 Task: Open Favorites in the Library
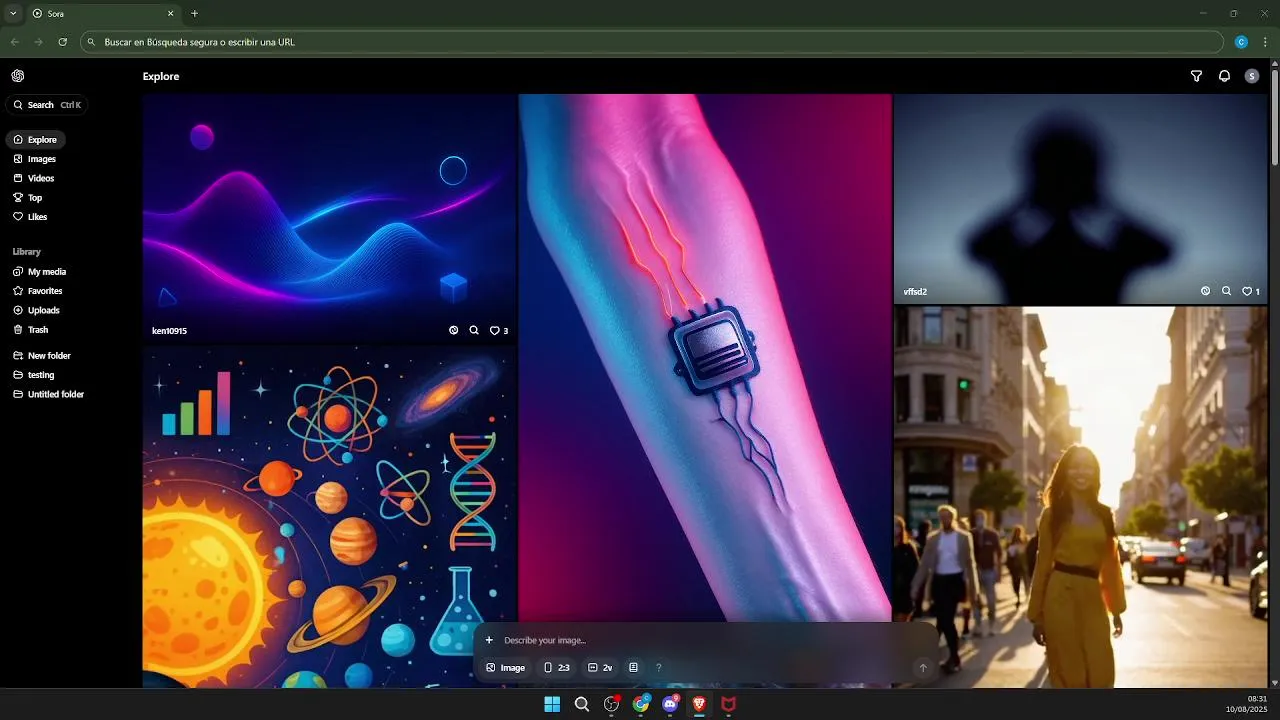coord(38,291)
